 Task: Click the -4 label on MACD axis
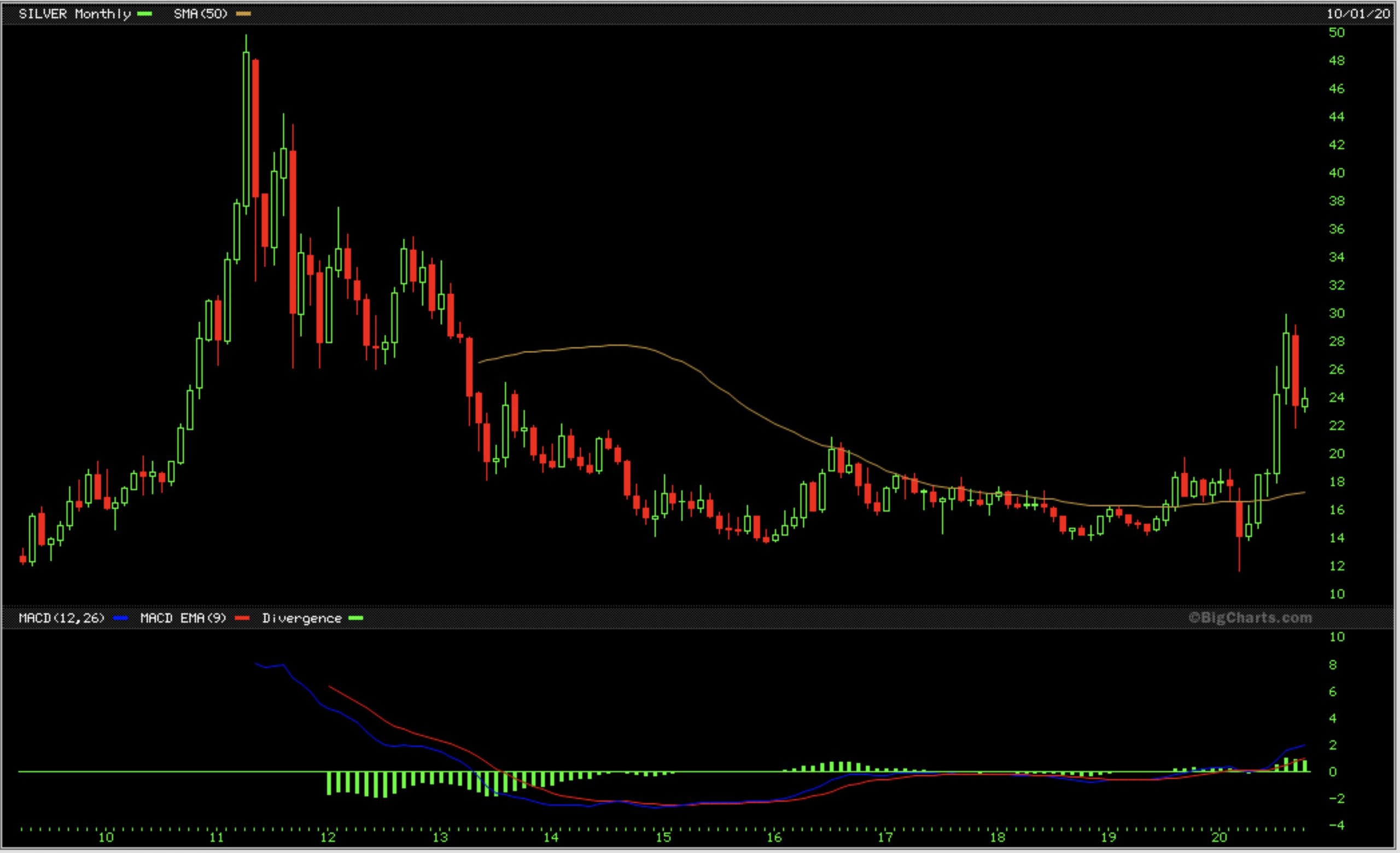click(1337, 825)
